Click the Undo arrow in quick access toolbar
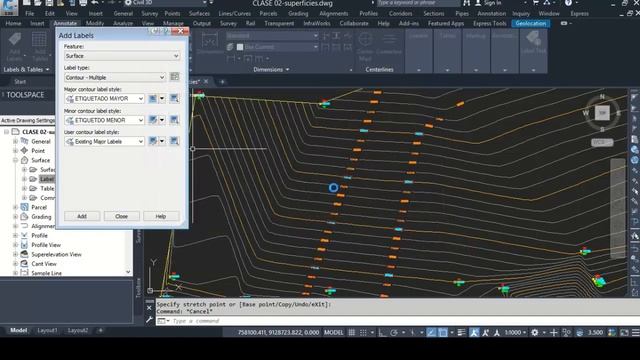This screenshot has height=360, width=640. tap(94, 3)
